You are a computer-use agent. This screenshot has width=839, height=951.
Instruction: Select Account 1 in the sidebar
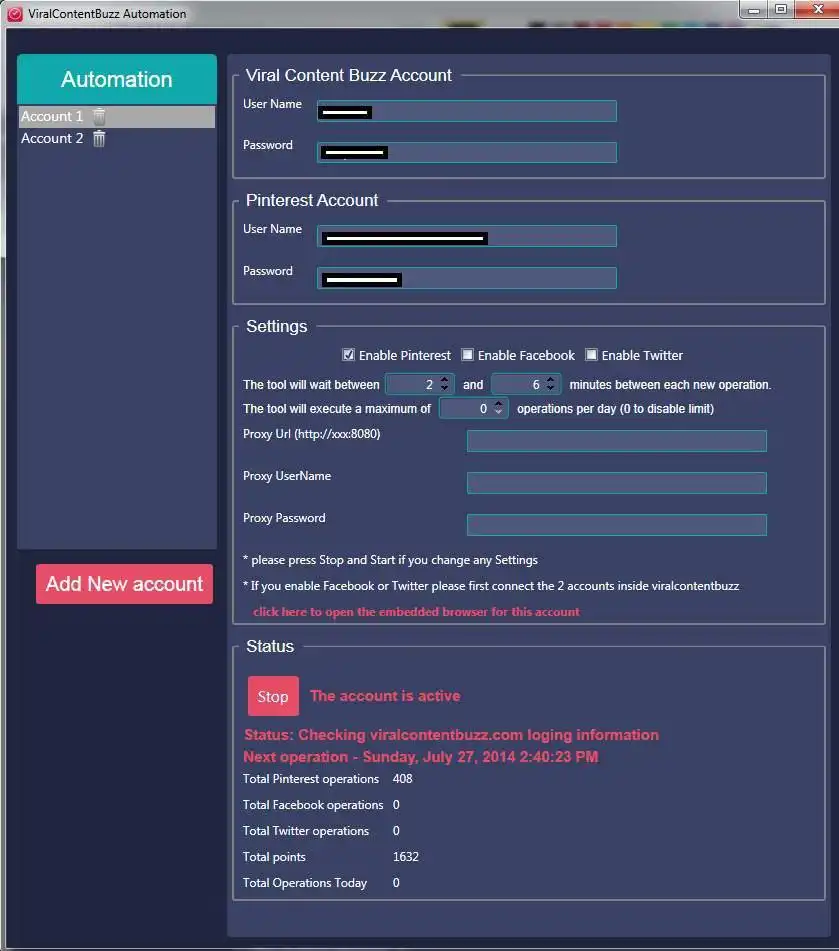click(x=116, y=116)
